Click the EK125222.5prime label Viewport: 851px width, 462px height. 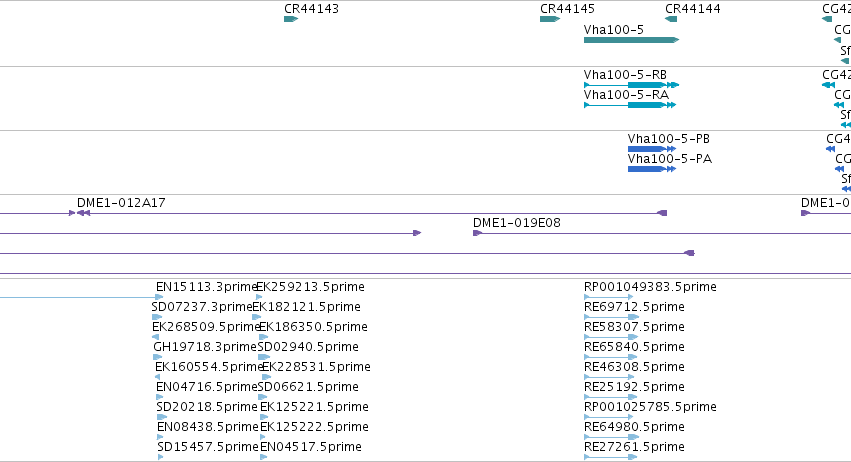pyautogui.click(x=314, y=427)
